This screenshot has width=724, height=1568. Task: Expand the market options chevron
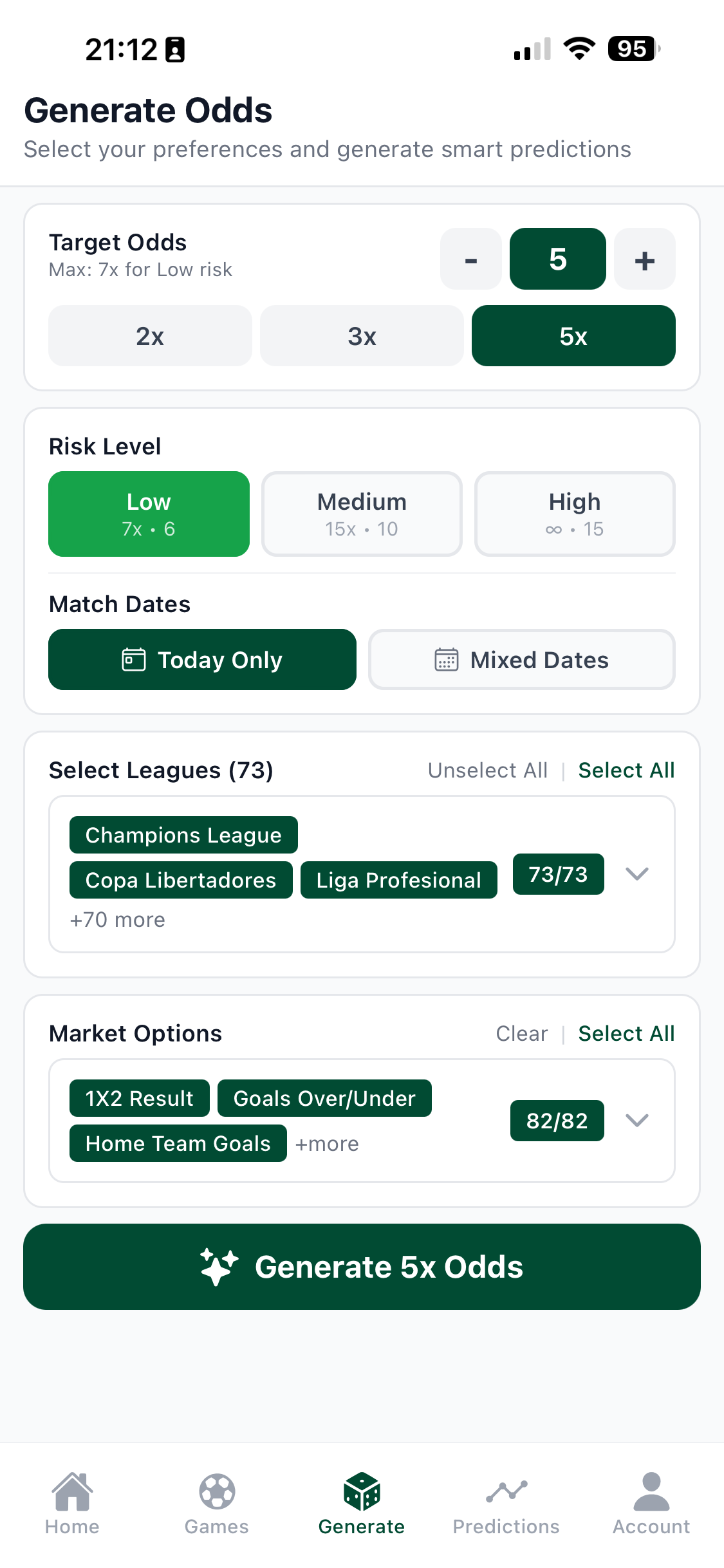pyautogui.click(x=637, y=1120)
